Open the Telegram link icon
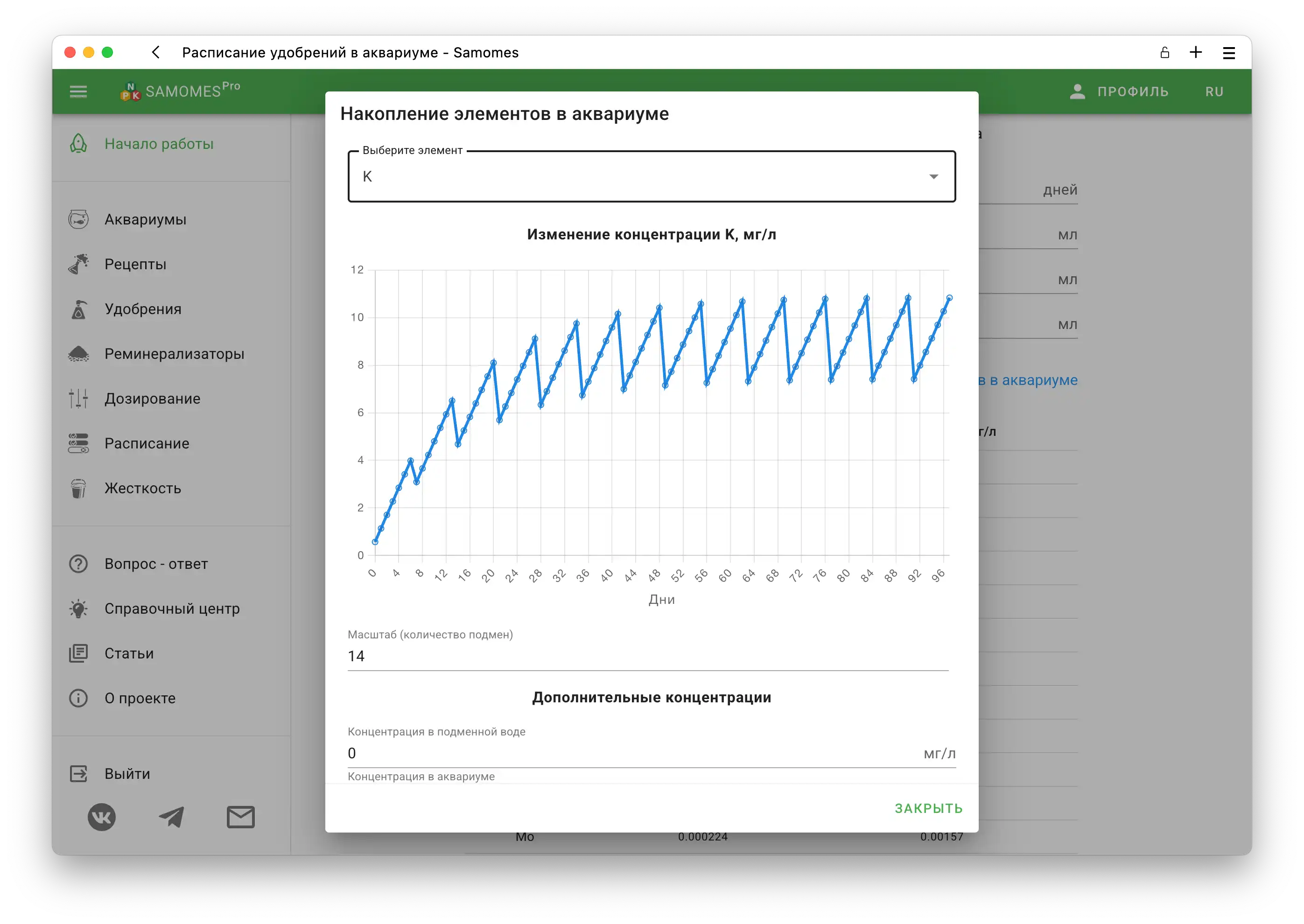 [171, 818]
